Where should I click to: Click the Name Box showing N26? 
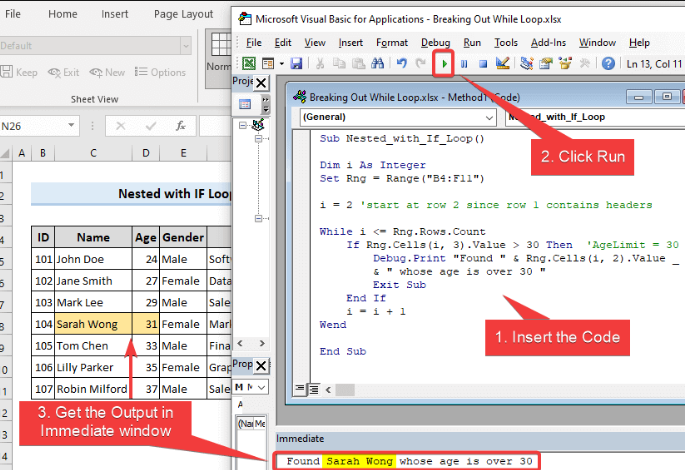click(32, 126)
